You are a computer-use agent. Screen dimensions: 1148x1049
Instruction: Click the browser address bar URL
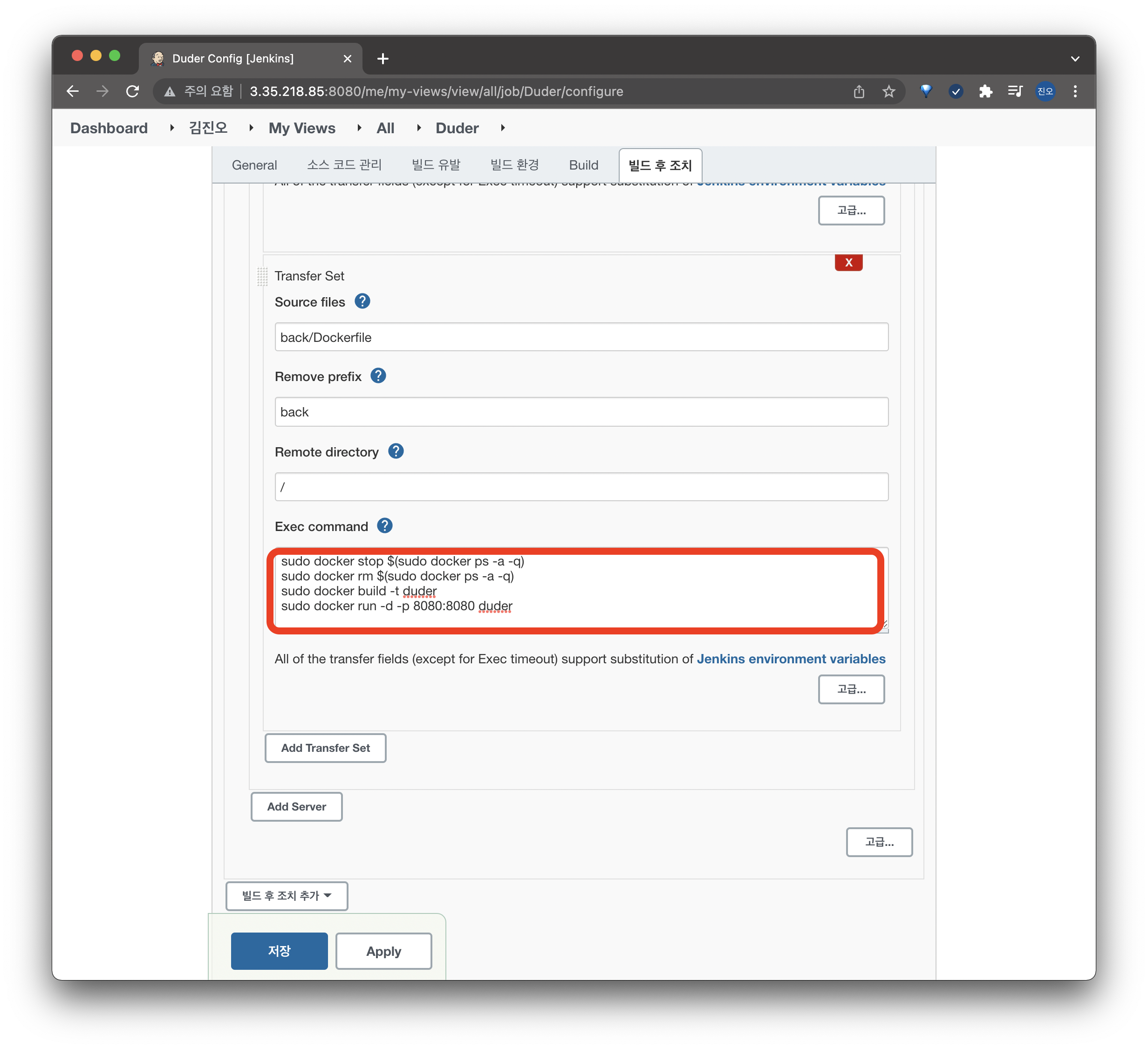coord(436,91)
